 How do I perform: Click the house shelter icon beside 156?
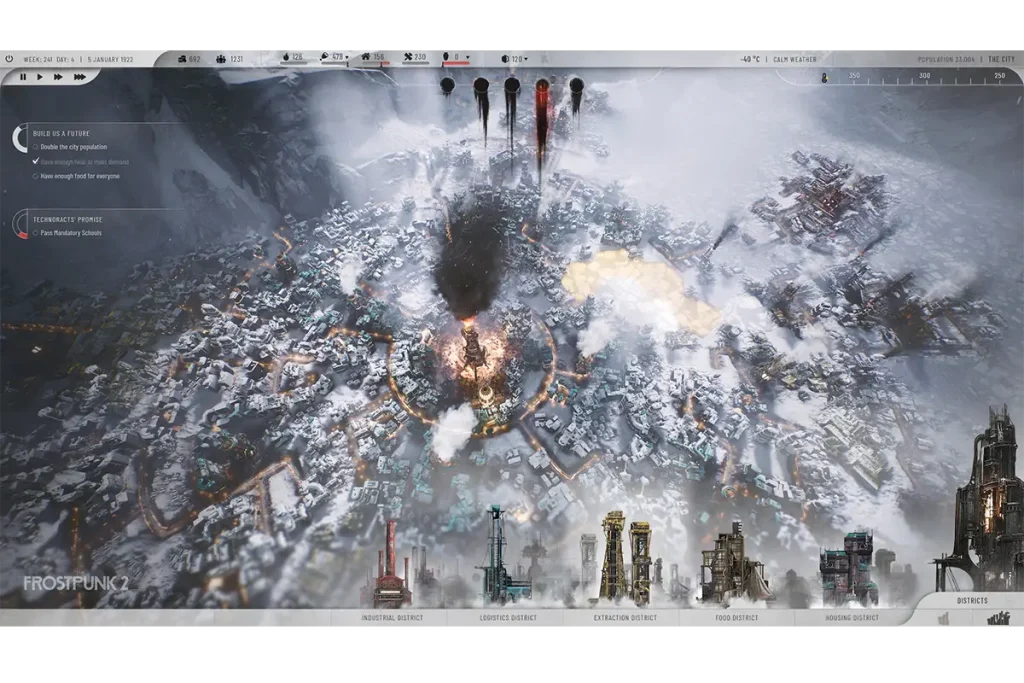coord(366,57)
